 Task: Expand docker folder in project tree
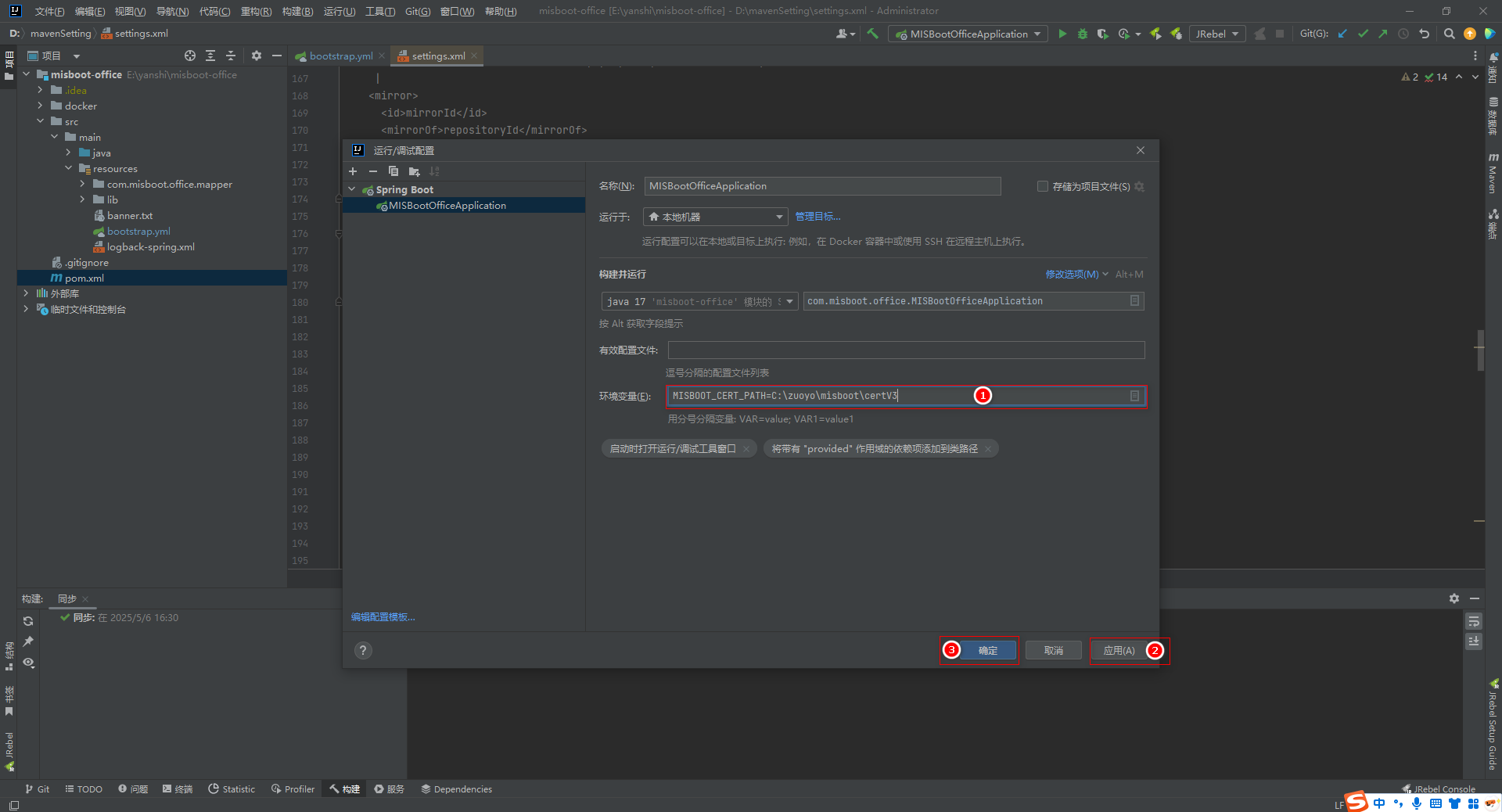click(x=40, y=106)
